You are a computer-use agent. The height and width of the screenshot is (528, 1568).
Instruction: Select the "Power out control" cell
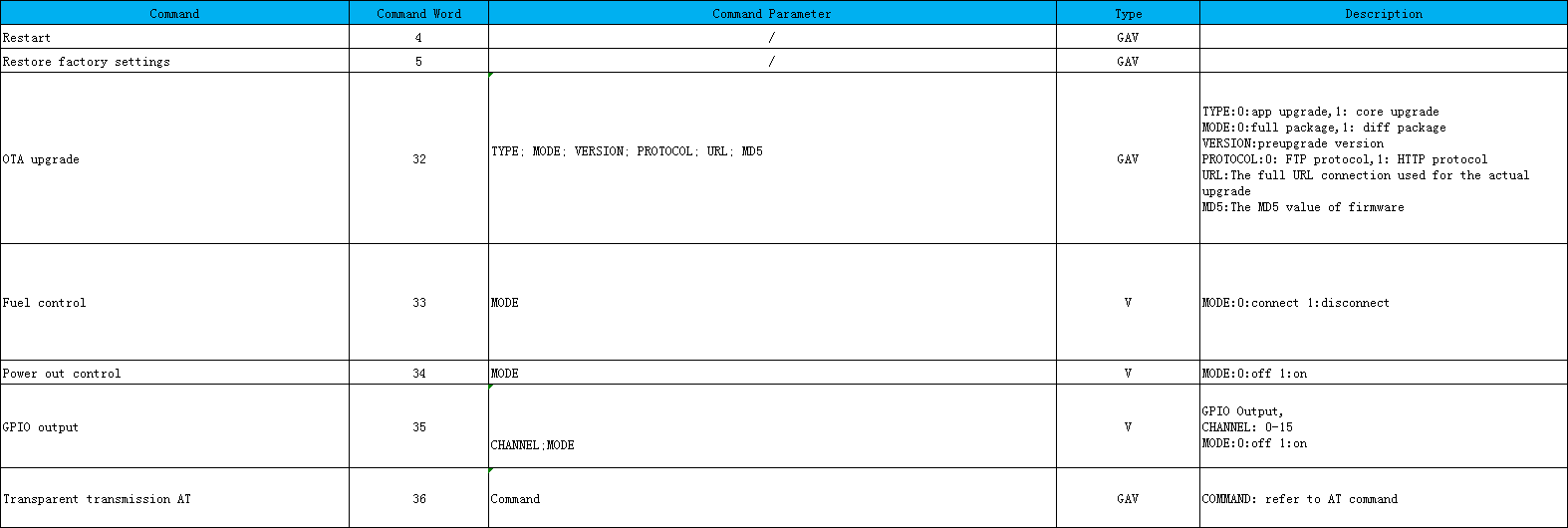(x=174, y=373)
